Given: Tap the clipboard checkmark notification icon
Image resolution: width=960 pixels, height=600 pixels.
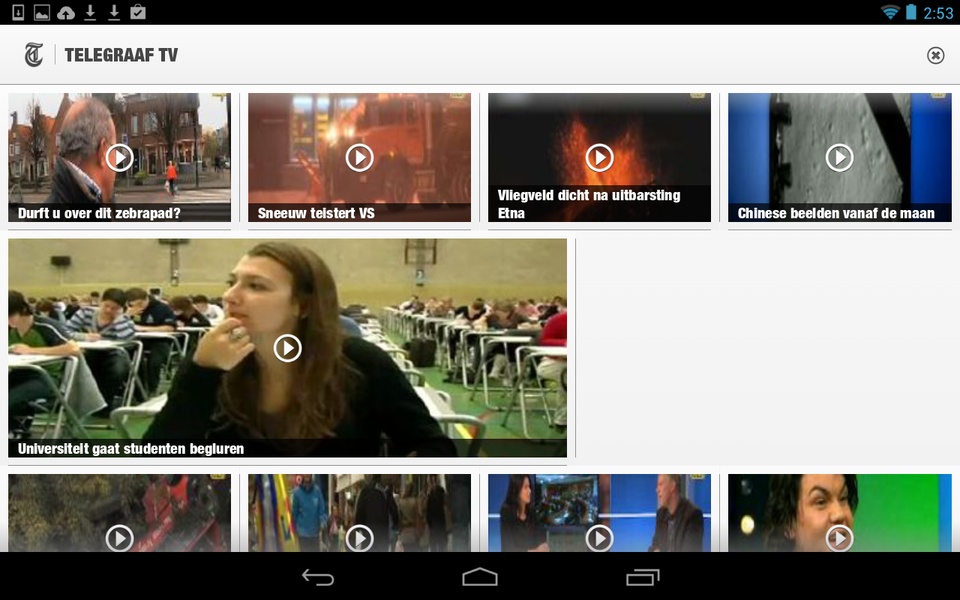Looking at the screenshot, I should point(138,12).
